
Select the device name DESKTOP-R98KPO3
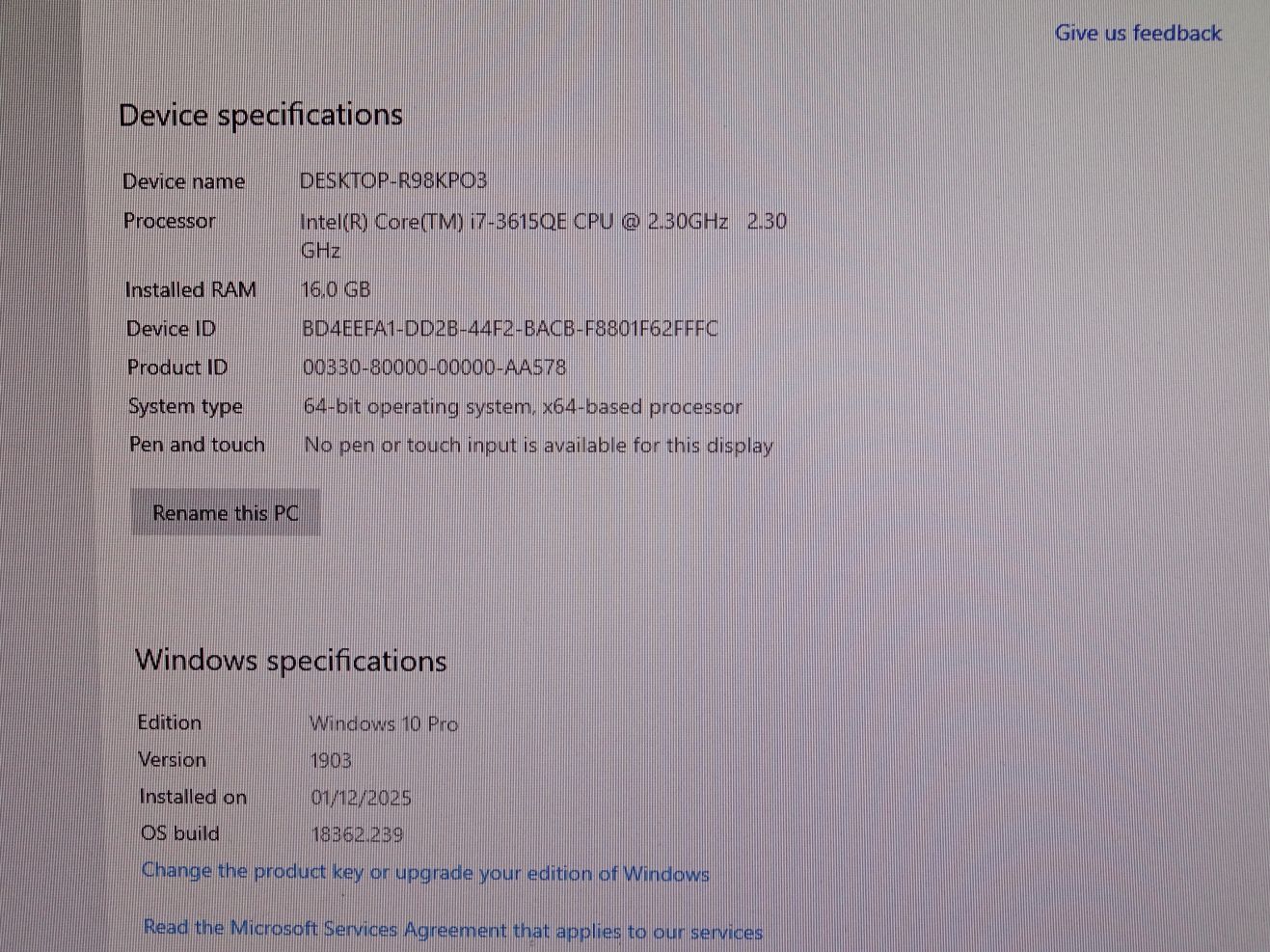point(392,180)
